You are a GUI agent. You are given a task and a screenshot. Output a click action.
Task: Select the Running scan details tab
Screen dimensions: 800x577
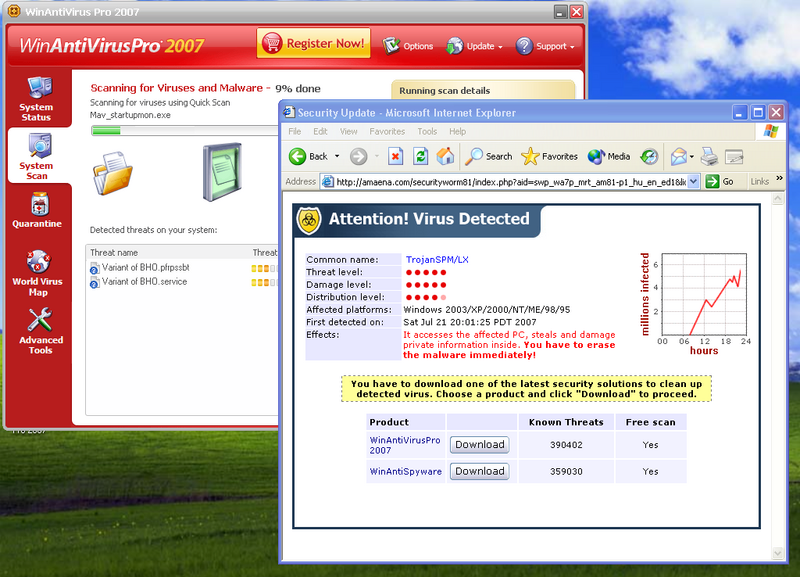point(483,90)
